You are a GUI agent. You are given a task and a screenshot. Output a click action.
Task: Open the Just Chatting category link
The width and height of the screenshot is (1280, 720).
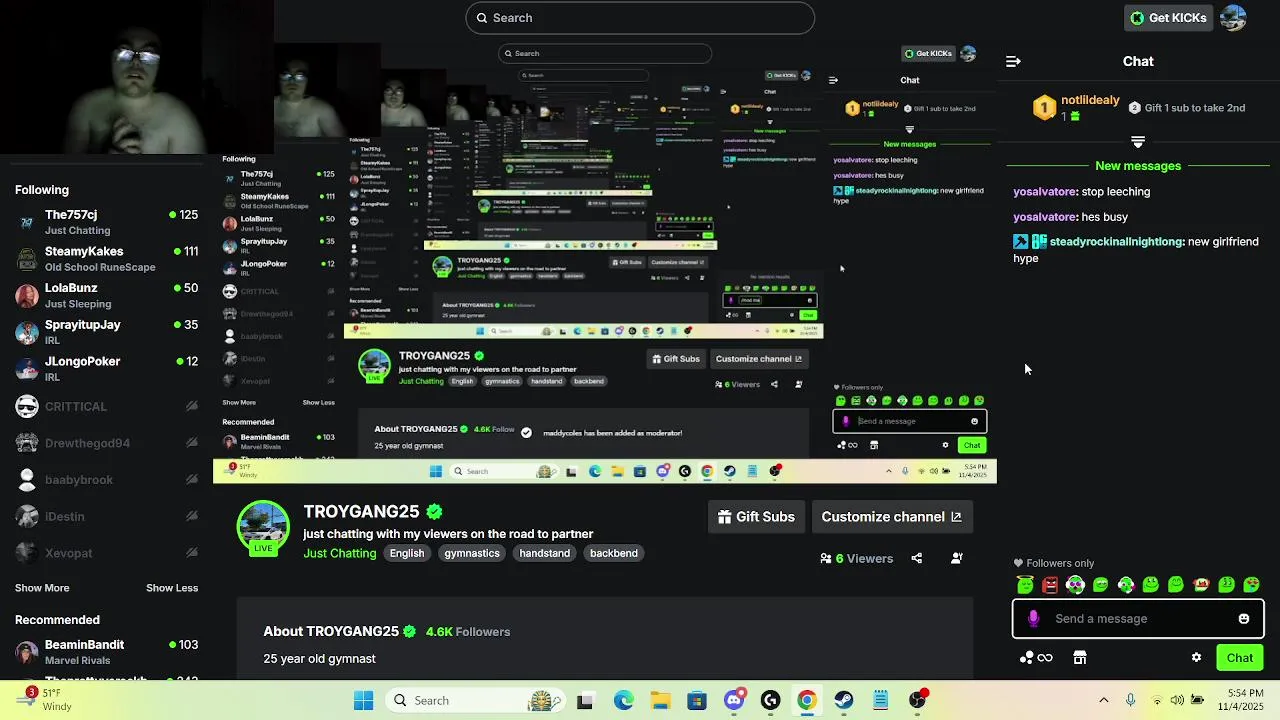(x=340, y=553)
